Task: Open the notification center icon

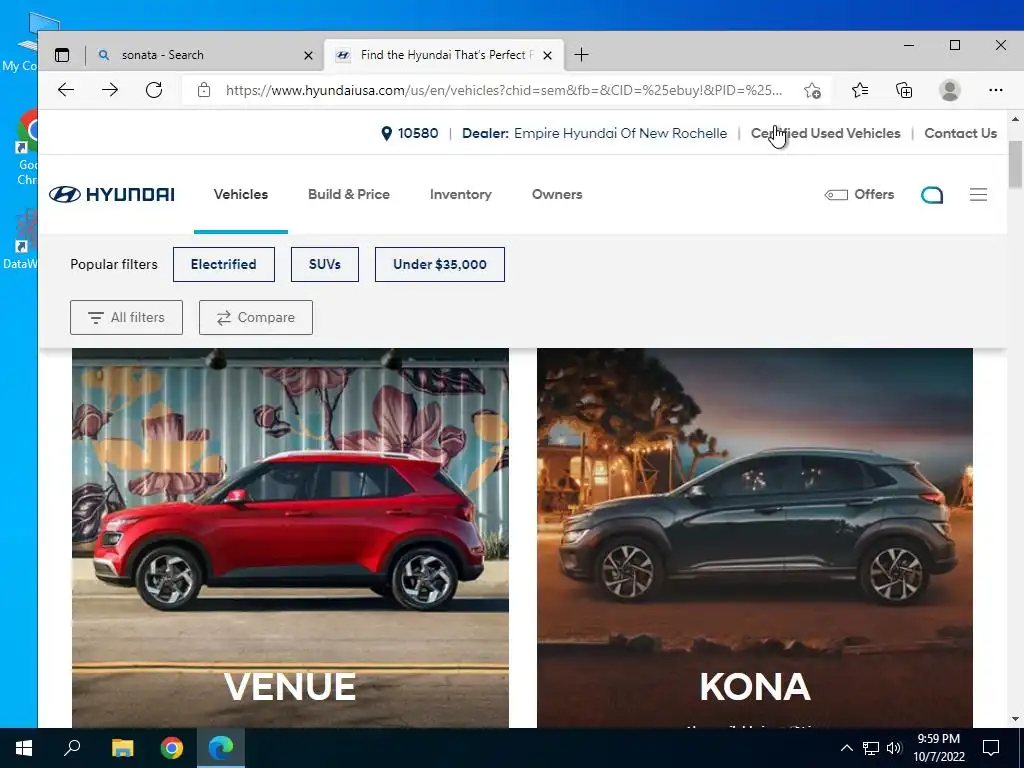Action: coord(991,748)
